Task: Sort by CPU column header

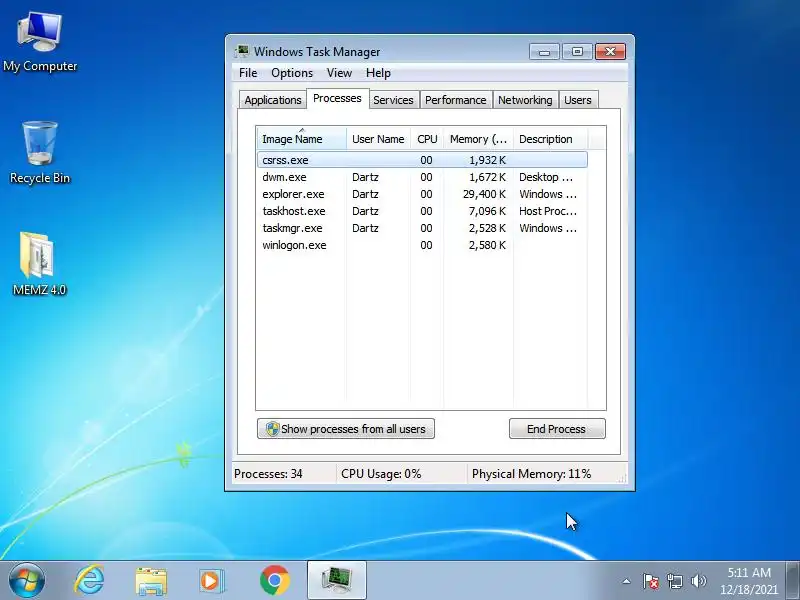Action: (427, 139)
